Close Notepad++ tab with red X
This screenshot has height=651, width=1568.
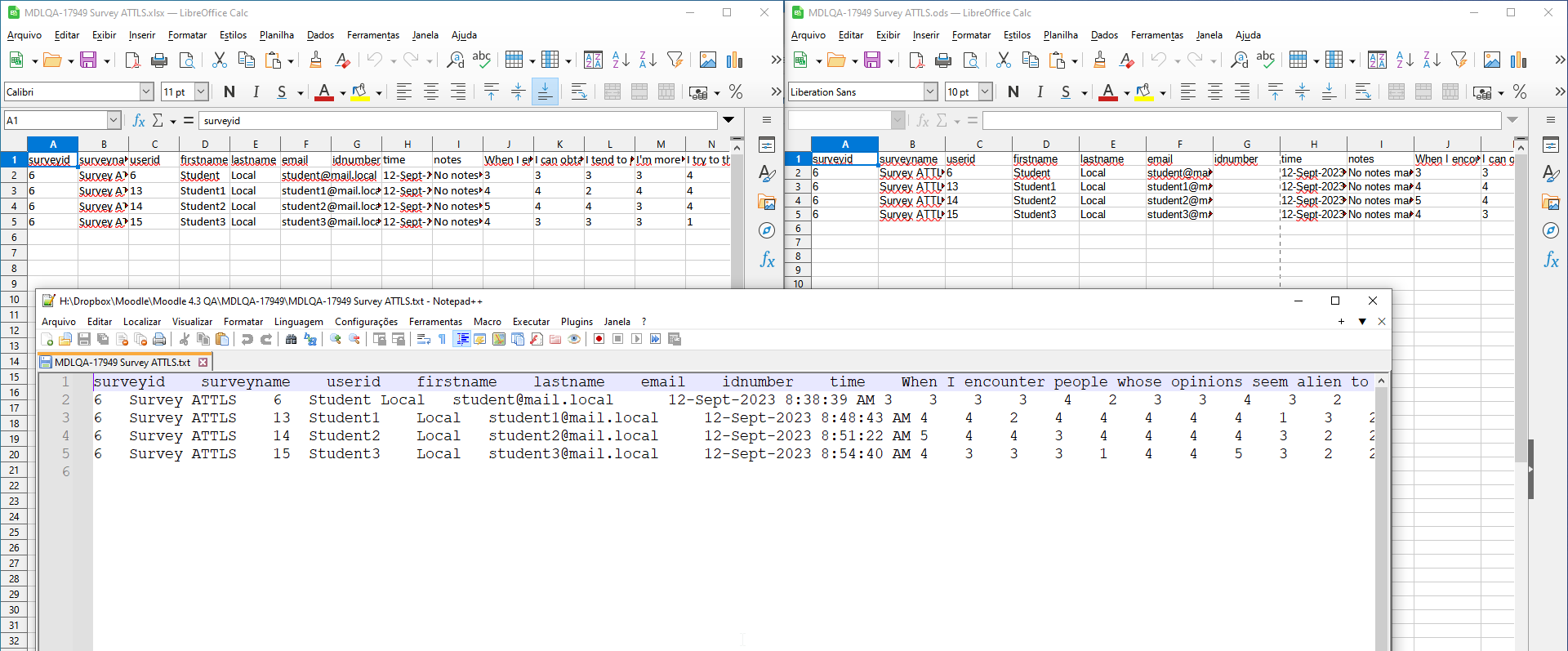point(203,362)
